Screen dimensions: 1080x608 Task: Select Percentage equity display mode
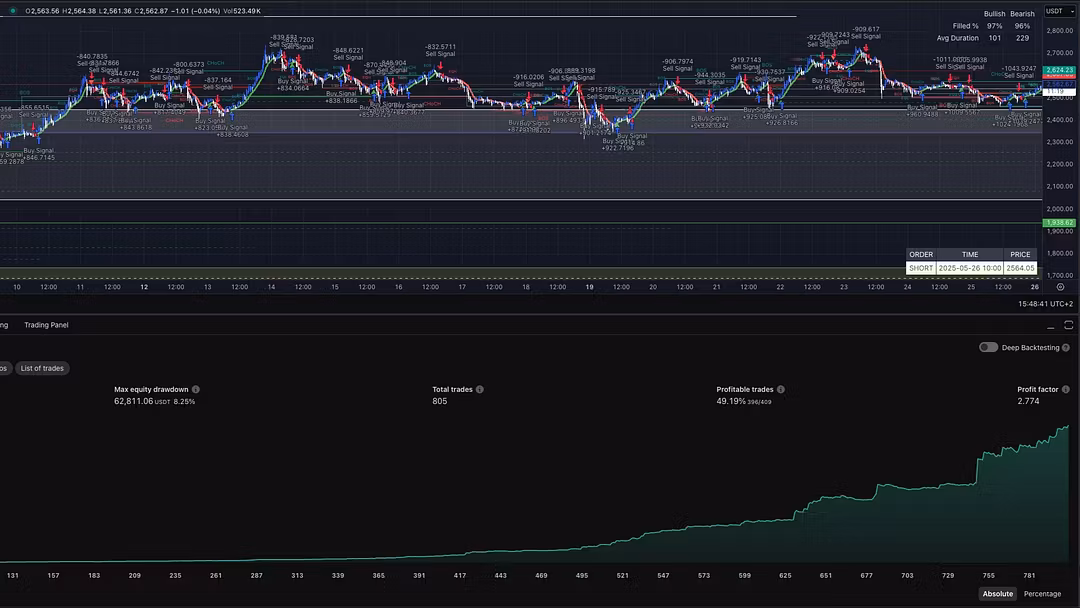click(x=1042, y=594)
